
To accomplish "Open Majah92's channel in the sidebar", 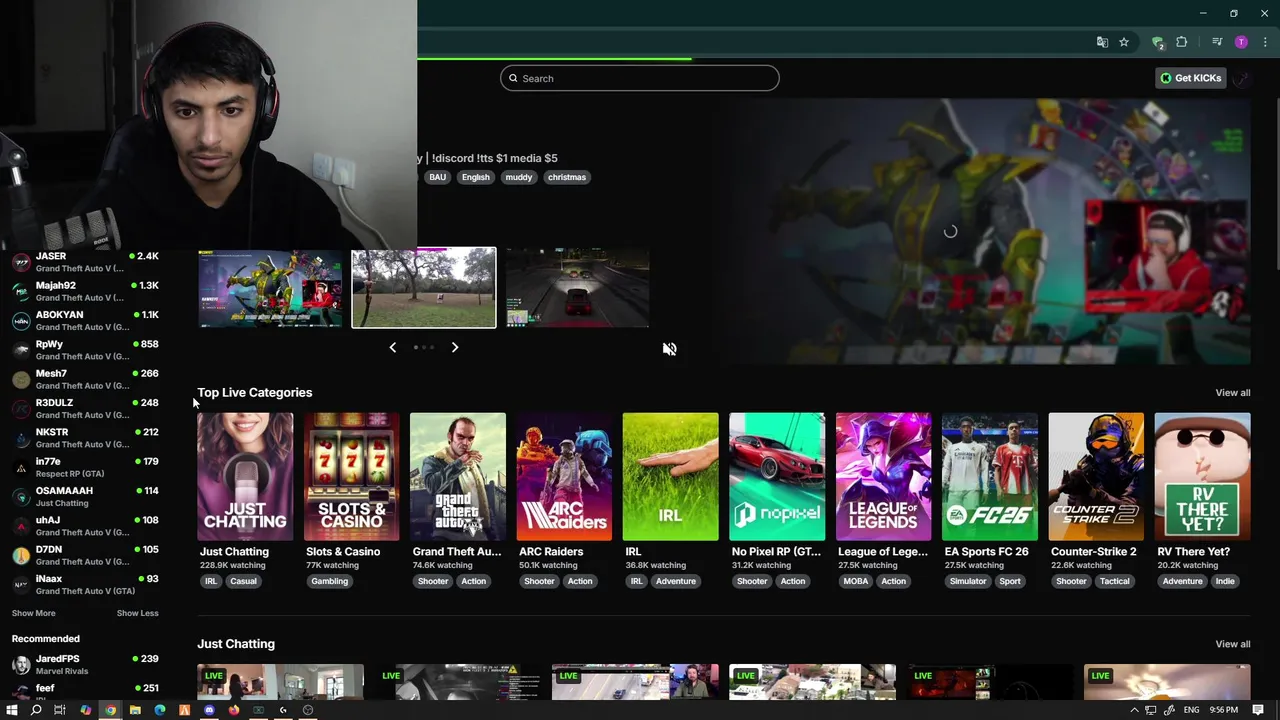I will coord(85,291).
